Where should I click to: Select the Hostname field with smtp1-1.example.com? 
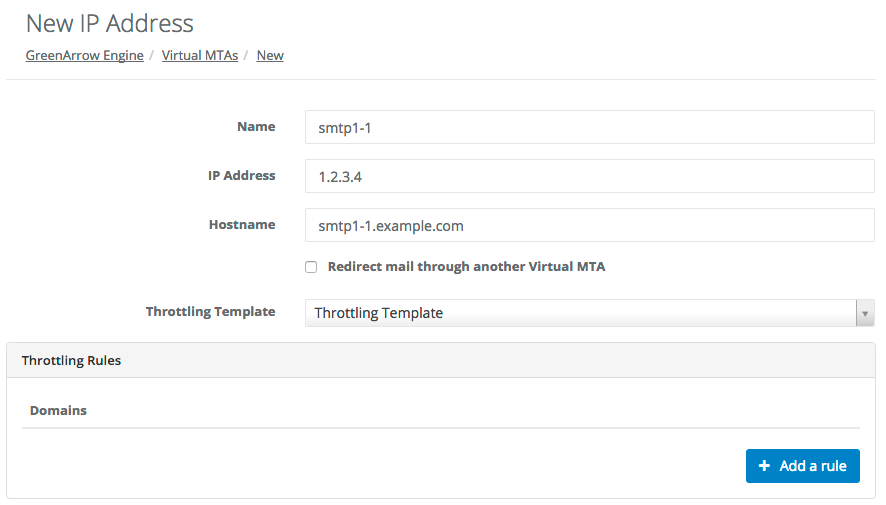tap(589, 226)
